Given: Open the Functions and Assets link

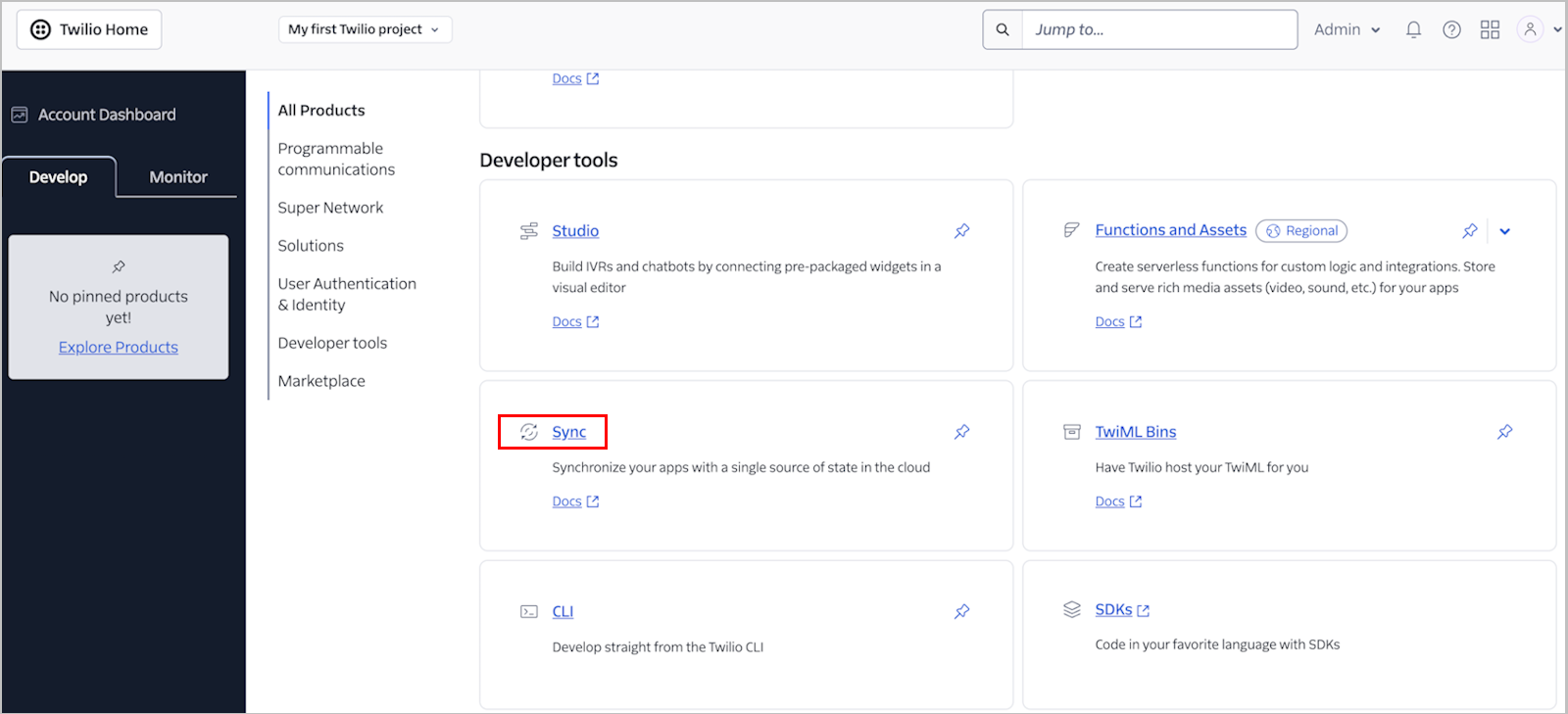Looking at the screenshot, I should 1171,230.
